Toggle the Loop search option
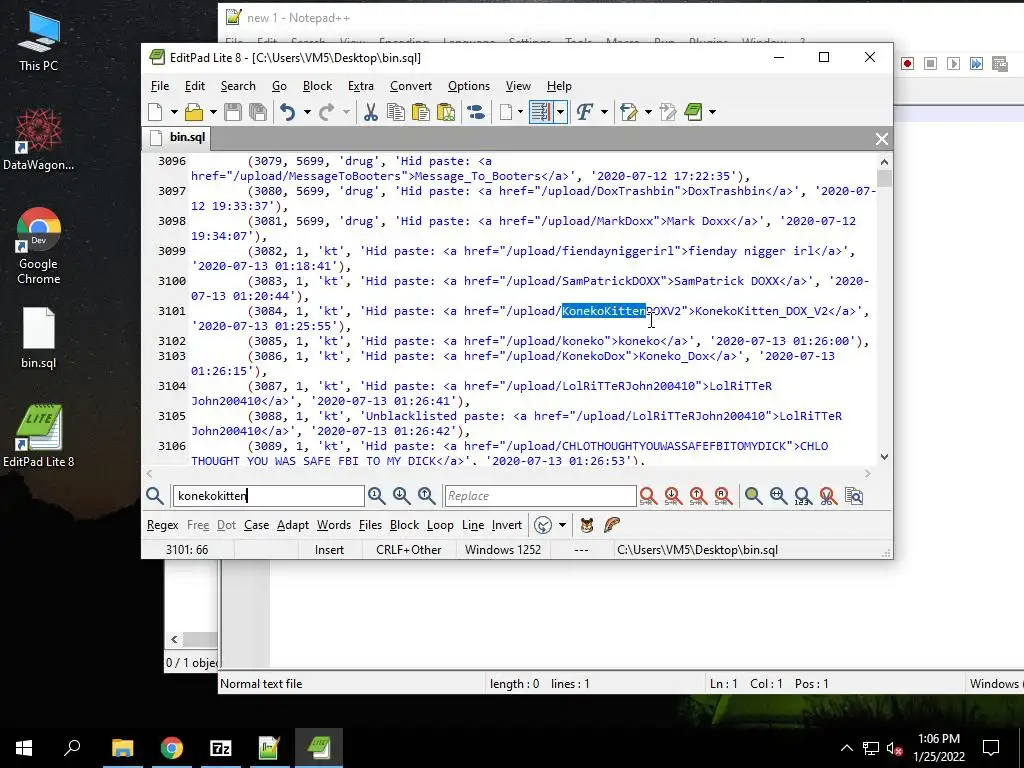The height and width of the screenshot is (768, 1024). pyautogui.click(x=440, y=525)
